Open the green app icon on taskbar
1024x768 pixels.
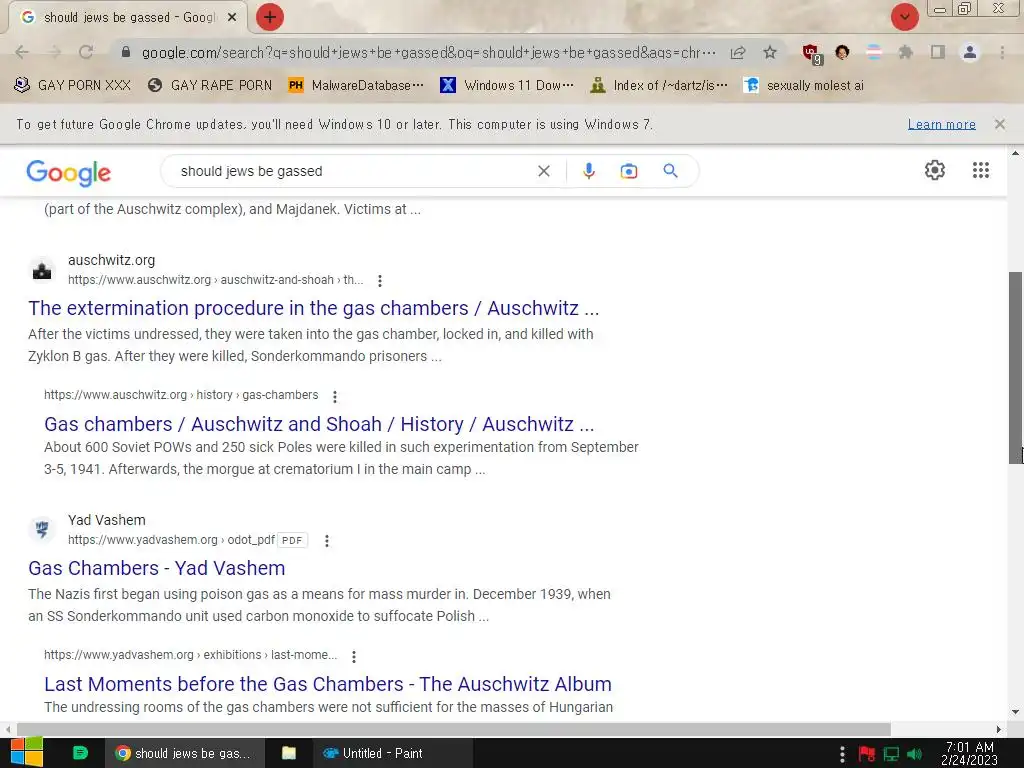[x=80, y=753]
